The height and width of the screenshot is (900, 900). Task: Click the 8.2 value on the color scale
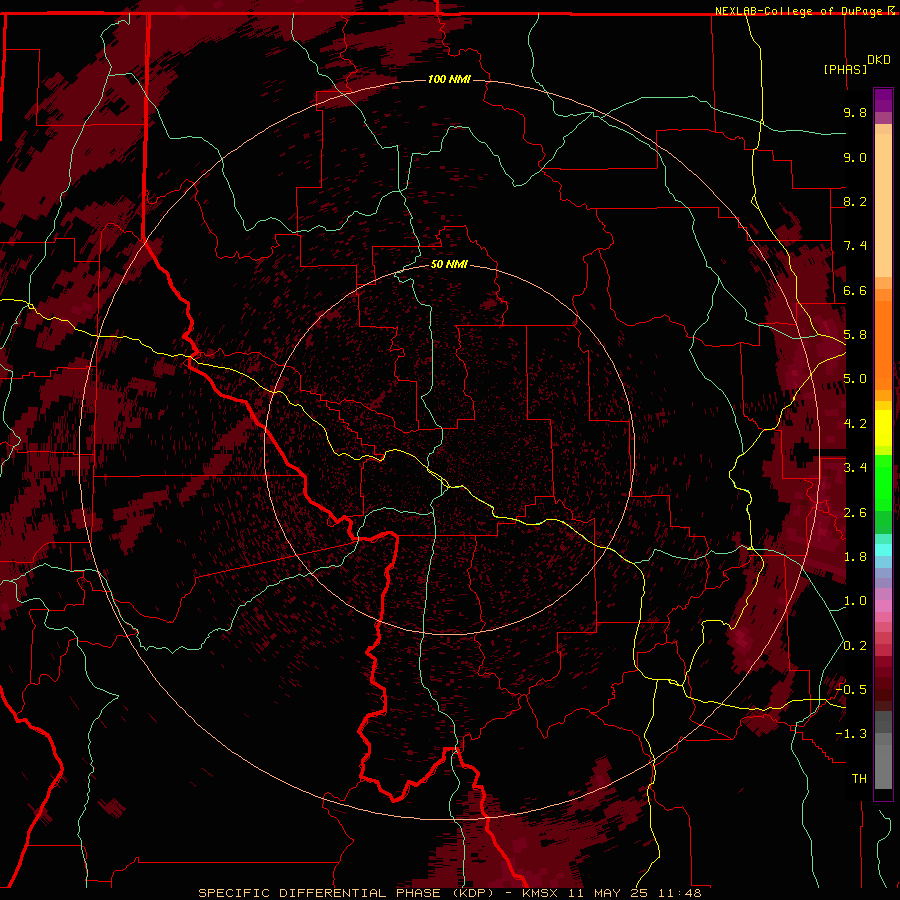[x=855, y=201]
